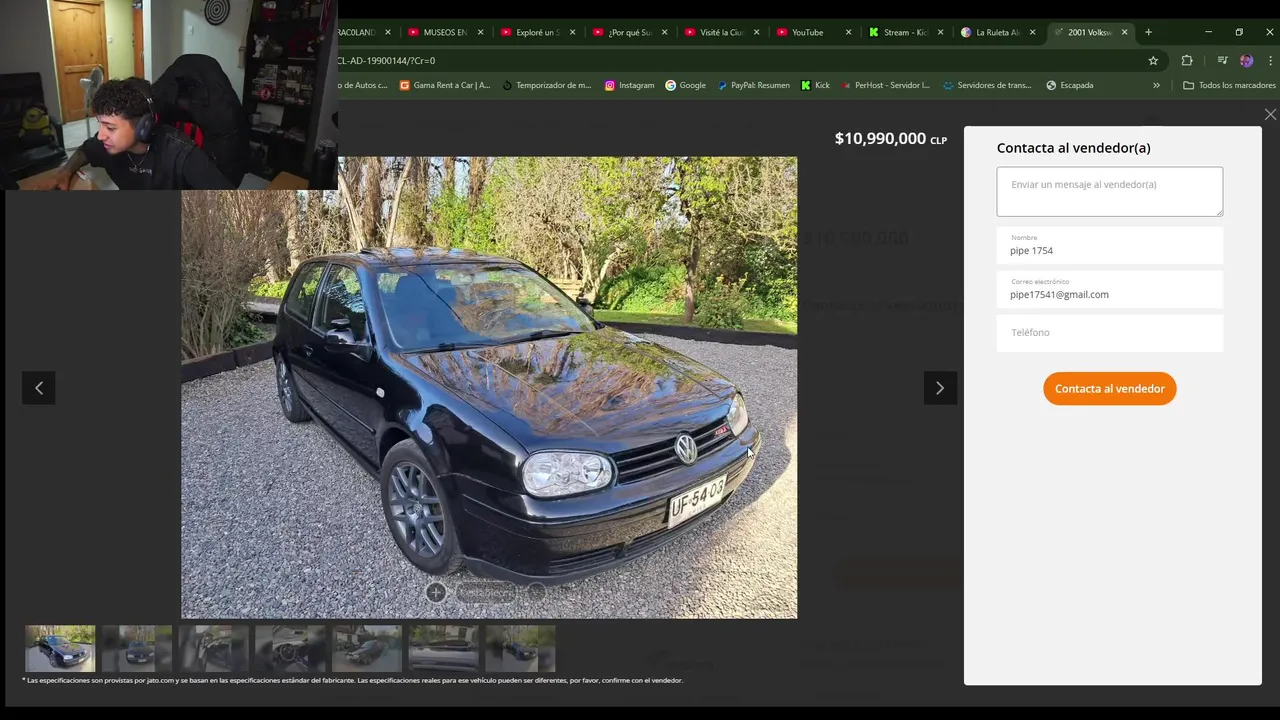Click the Nombre field with pipe 1754
1280x720 pixels.
(1109, 246)
